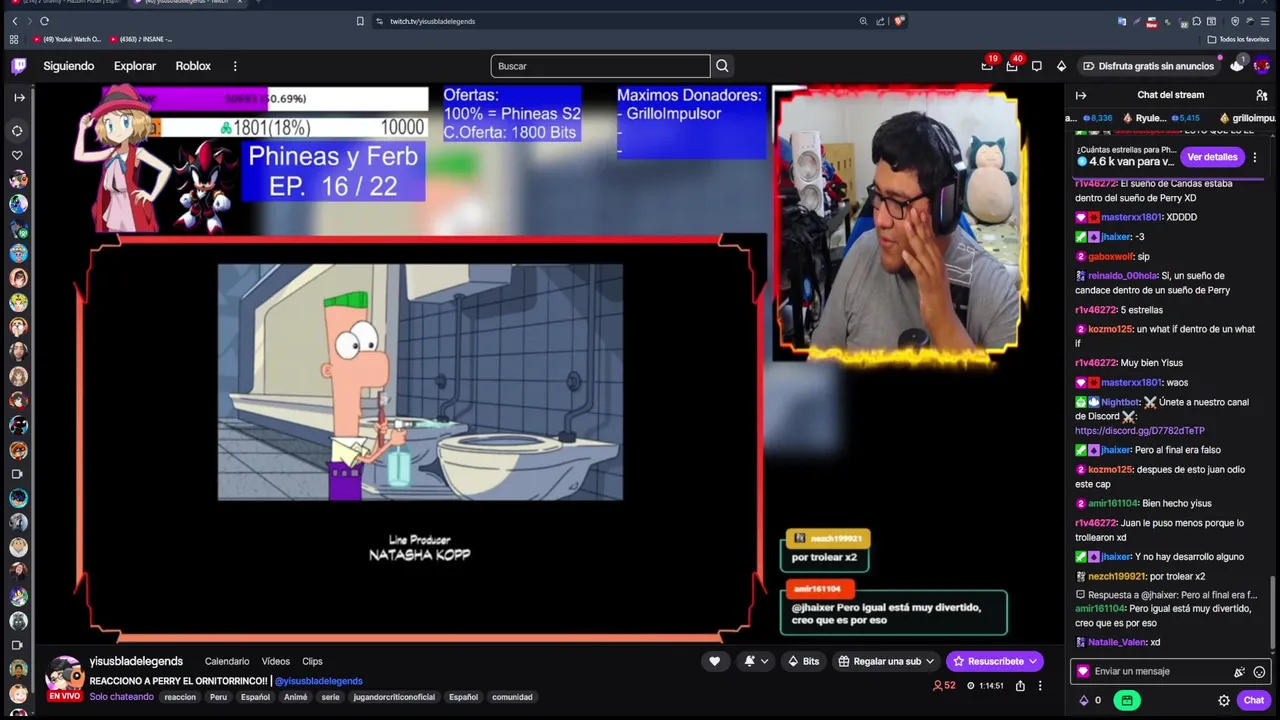
Task: Open the Resuscríbete dropdown button
Action: [x=995, y=661]
